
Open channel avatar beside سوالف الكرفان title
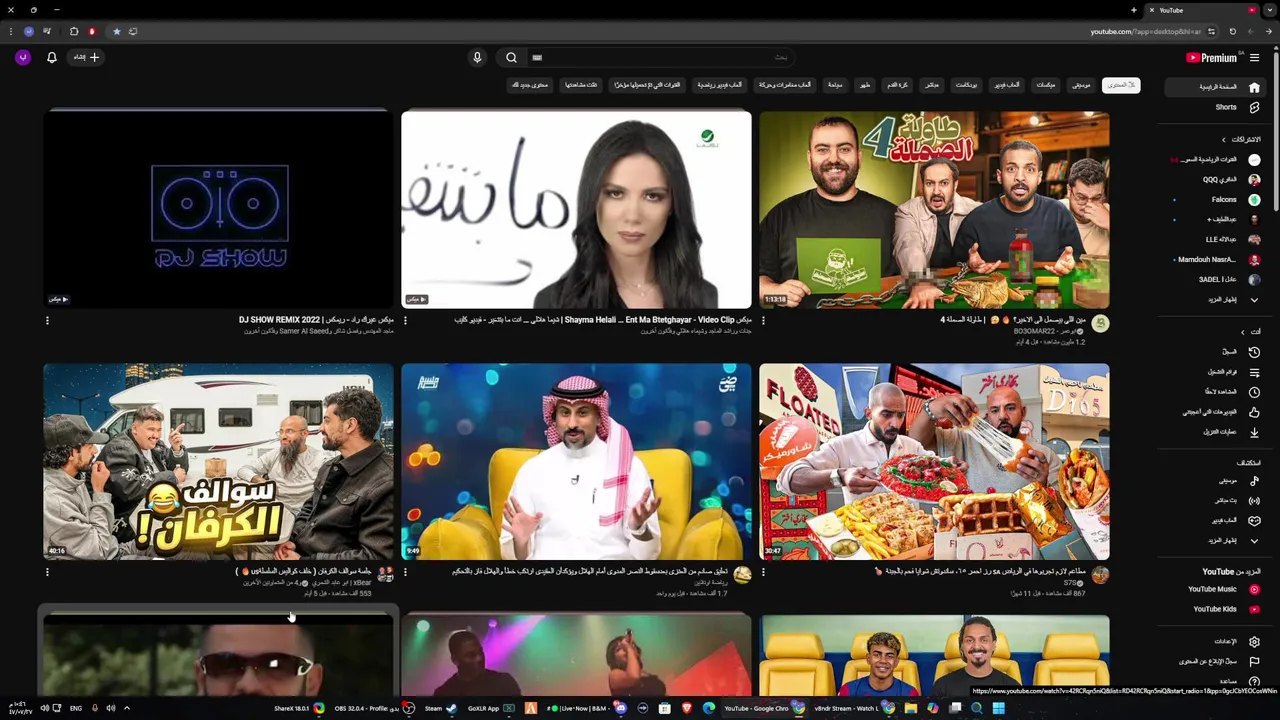coord(385,575)
